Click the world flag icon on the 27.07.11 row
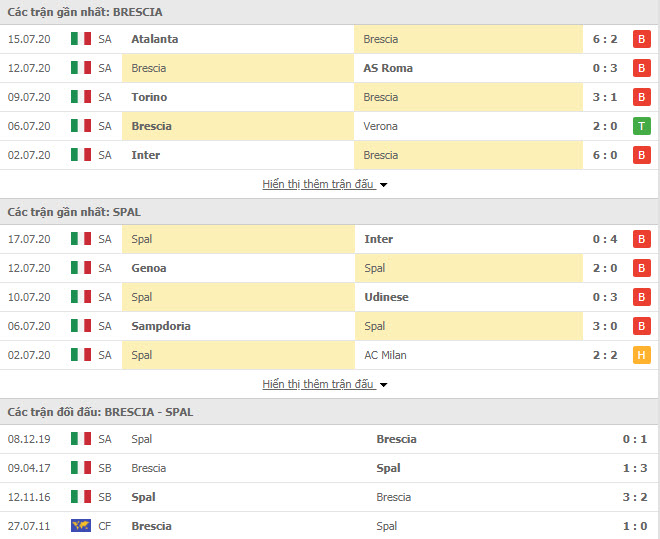Image resolution: width=660 pixels, height=539 pixels. [81, 526]
